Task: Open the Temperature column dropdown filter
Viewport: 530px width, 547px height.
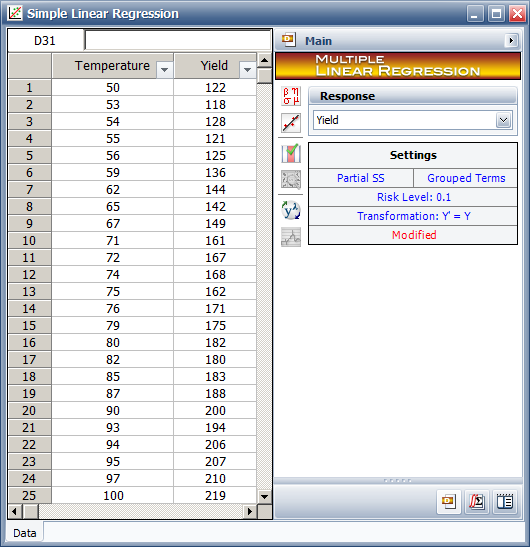Action: tap(164, 69)
